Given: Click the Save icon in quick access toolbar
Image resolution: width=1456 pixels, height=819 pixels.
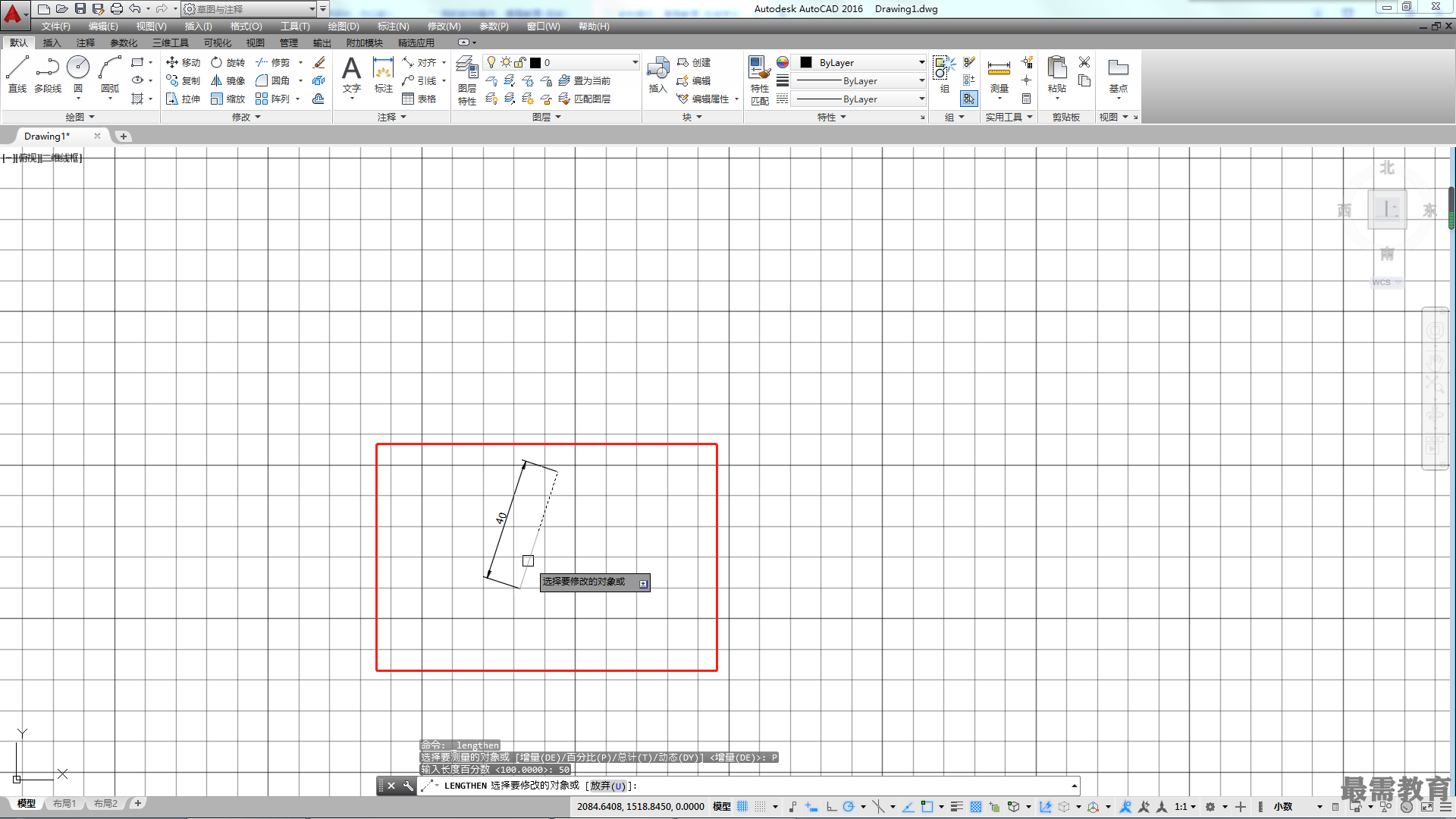Looking at the screenshot, I should click(x=80, y=8).
